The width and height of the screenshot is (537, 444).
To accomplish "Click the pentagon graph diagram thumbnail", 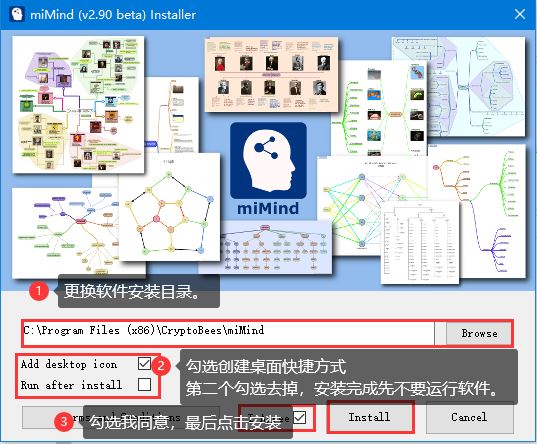I will (169, 207).
